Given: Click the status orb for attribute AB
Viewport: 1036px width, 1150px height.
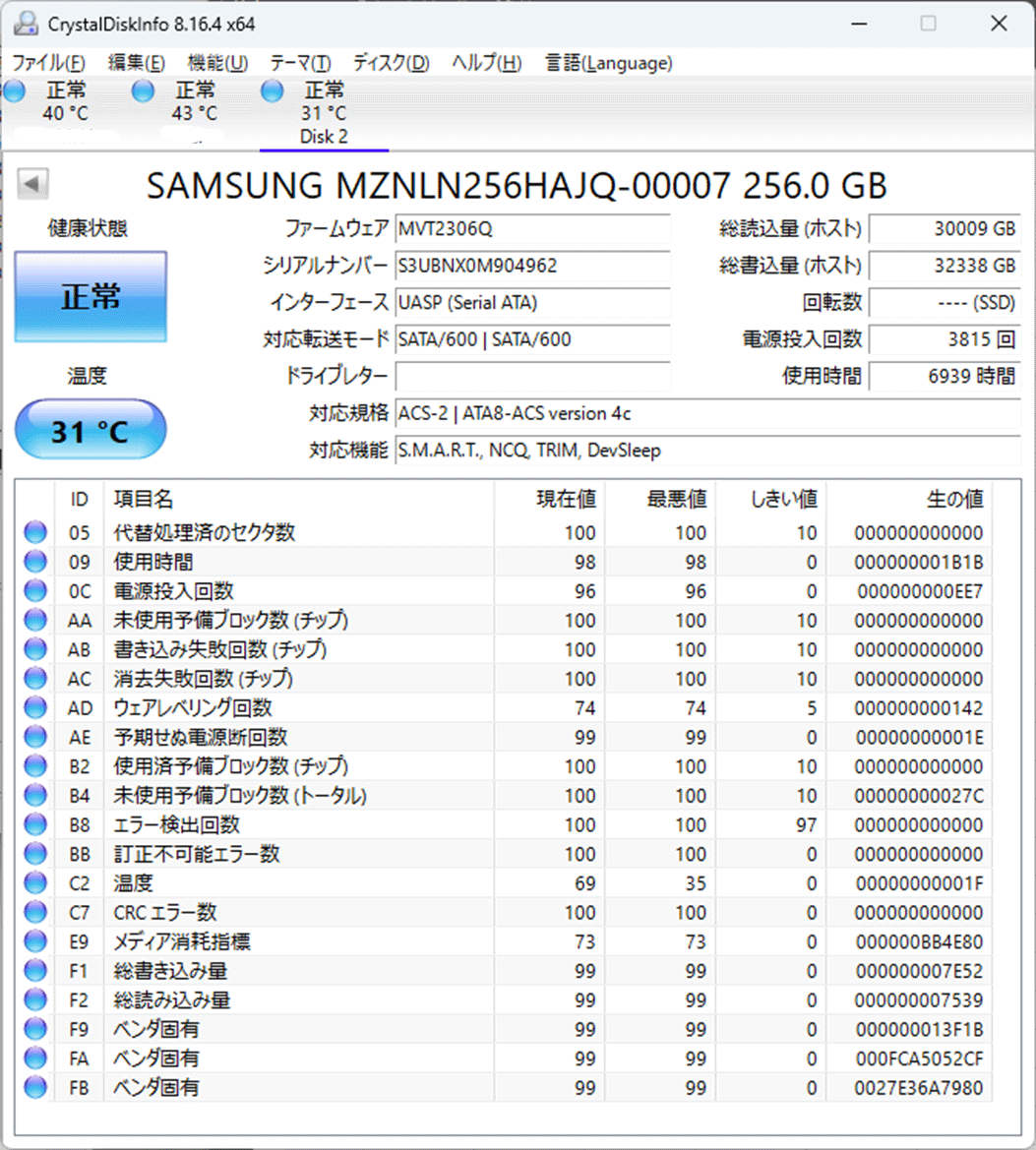Looking at the screenshot, I should [35, 649].
